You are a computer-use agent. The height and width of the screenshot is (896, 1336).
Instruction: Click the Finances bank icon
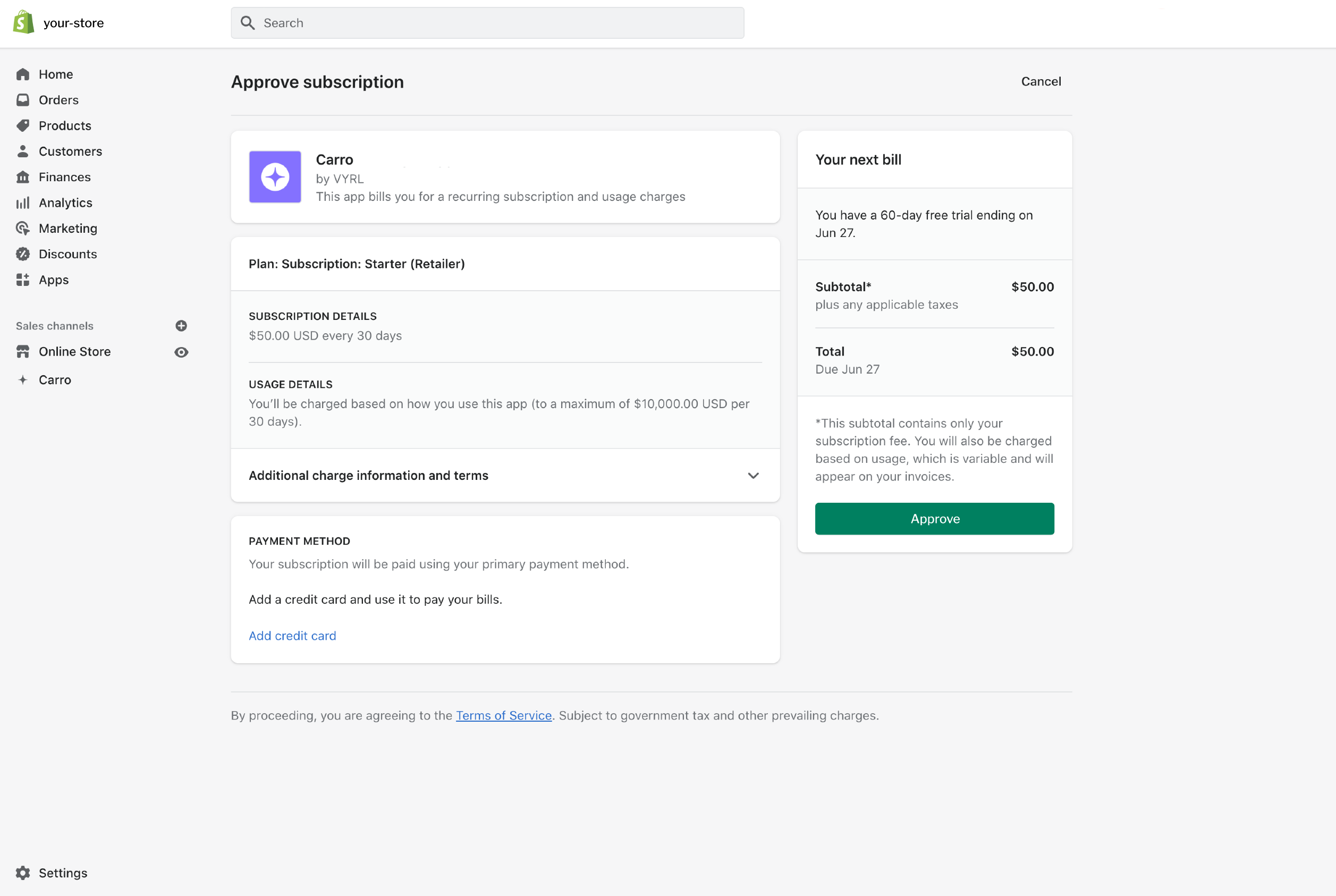pos(23,177)
